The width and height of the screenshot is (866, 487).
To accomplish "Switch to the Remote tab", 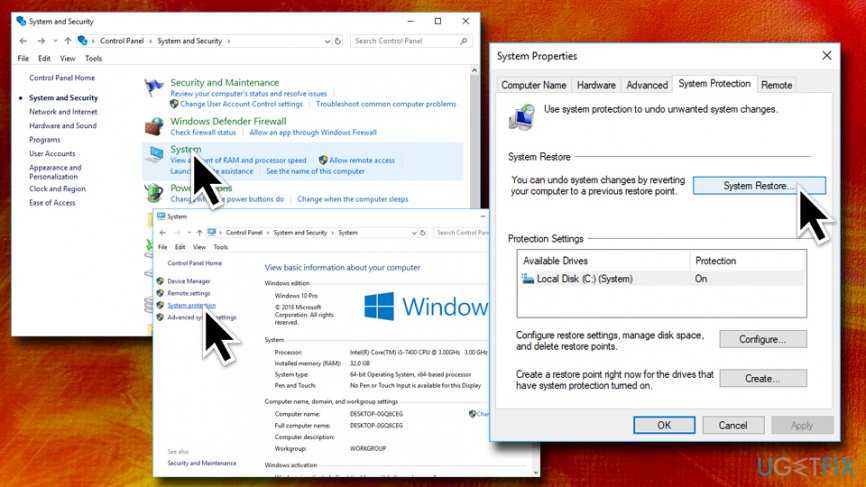I will [777, 85].
